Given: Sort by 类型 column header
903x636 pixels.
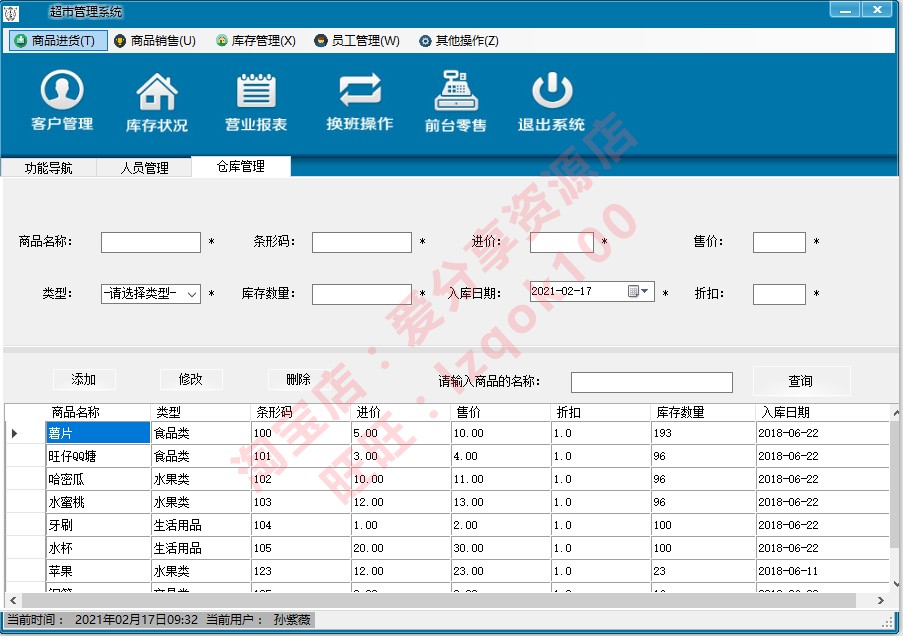Looking at the screenshot, I should (200, 412).
